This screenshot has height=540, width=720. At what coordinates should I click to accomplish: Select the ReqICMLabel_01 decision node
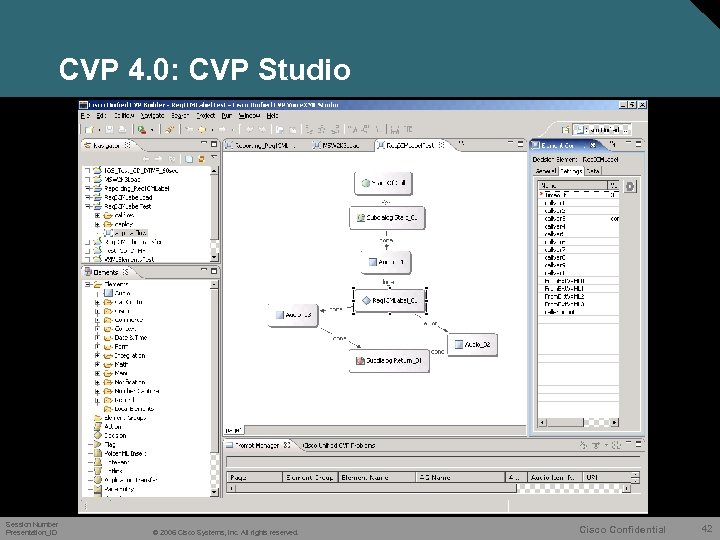point(390,300)
